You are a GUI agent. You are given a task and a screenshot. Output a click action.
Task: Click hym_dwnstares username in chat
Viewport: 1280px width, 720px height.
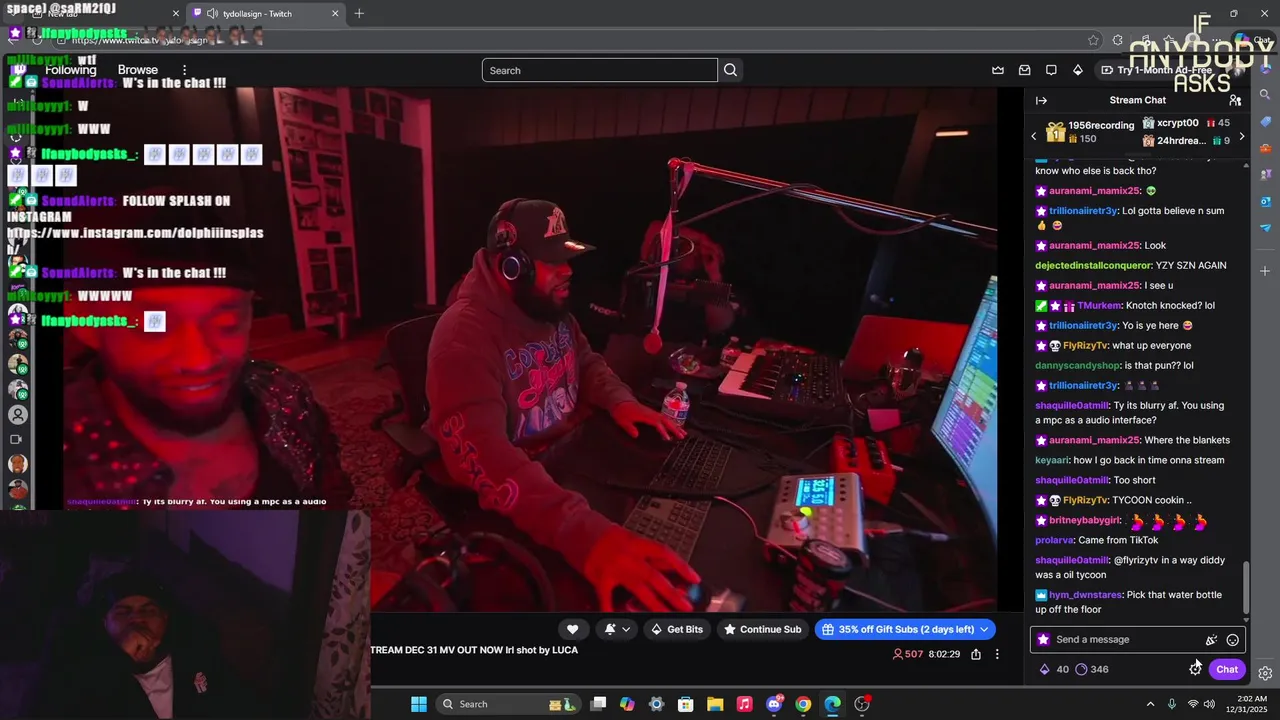pyautogui.click(x=1085, y=595)
